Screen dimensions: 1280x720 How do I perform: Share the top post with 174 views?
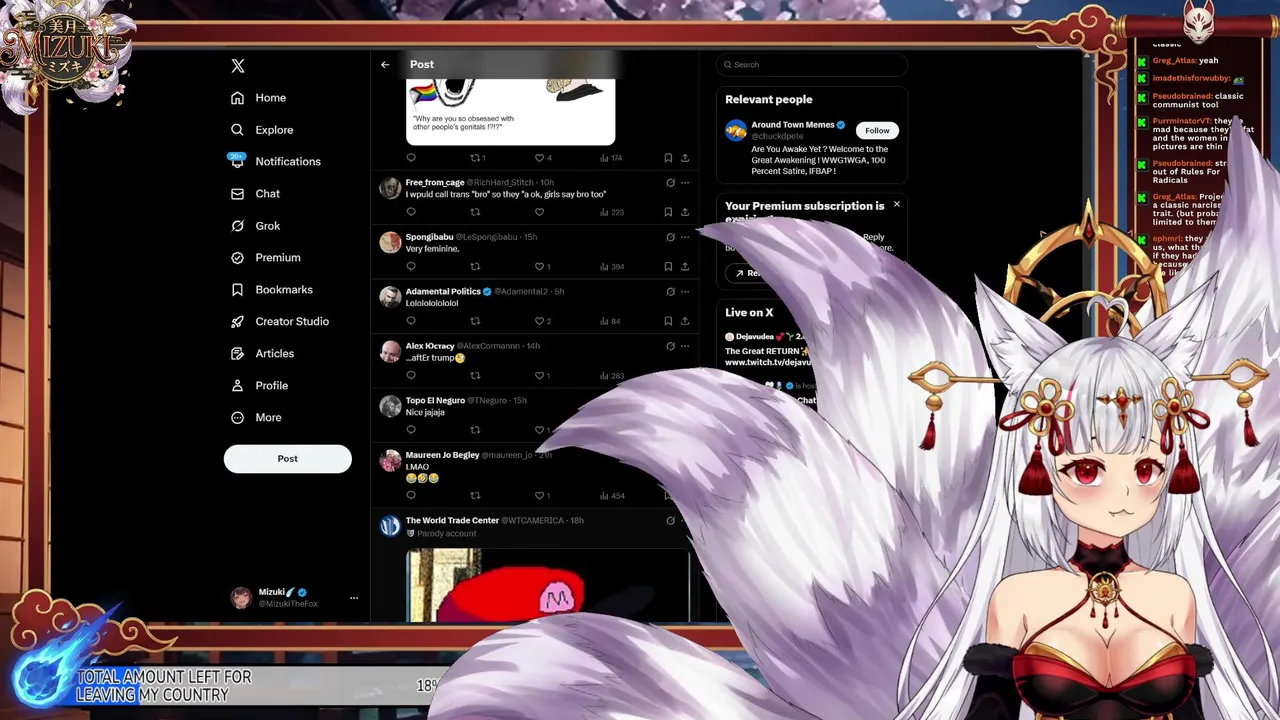click(685, 158)
